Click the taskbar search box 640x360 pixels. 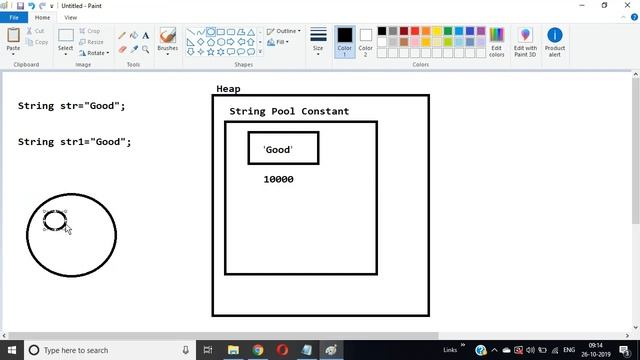pos(110,350)
